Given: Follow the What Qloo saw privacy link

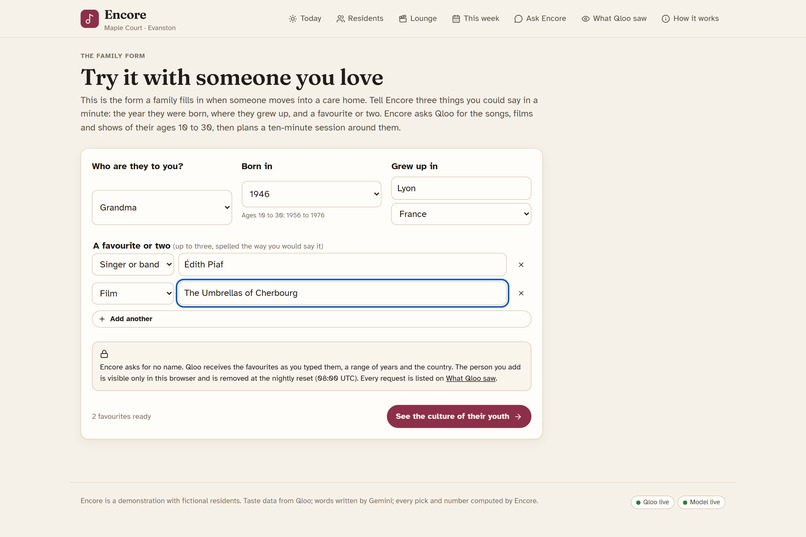Looking at the screenshot, I should 470,378.
